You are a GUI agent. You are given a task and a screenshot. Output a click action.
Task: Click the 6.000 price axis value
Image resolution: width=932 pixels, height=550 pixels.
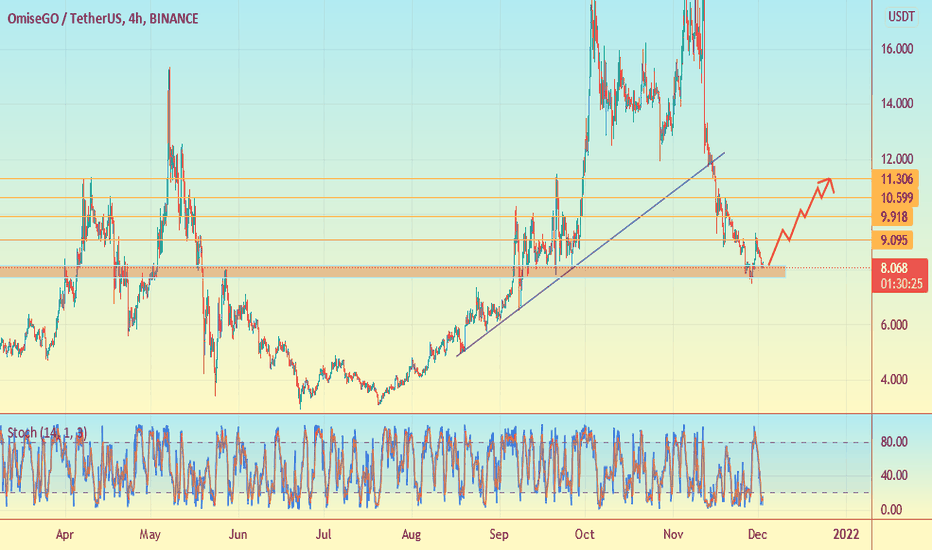click(894, 325)
